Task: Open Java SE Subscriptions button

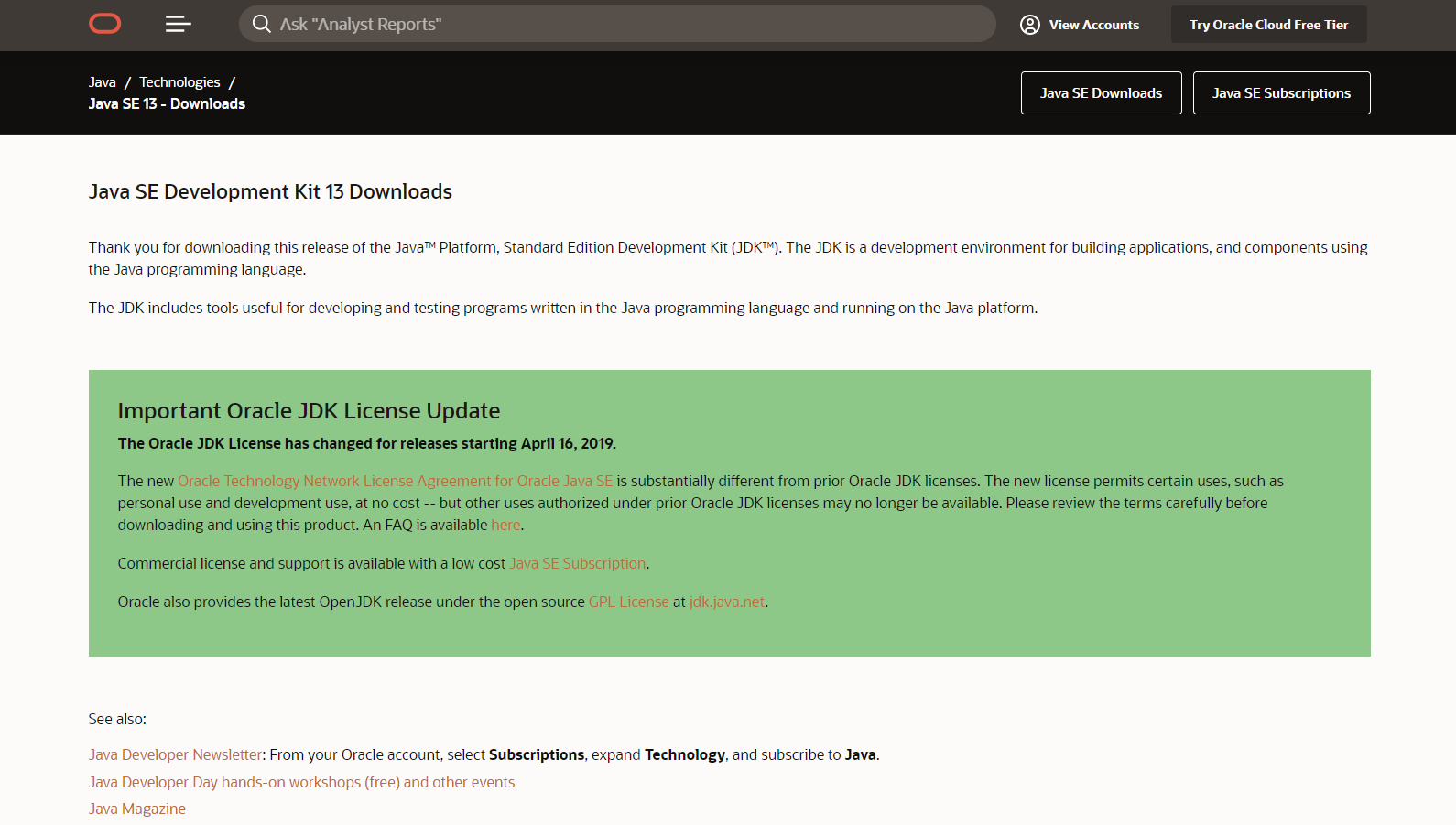Action: [x=1281, y=93]
